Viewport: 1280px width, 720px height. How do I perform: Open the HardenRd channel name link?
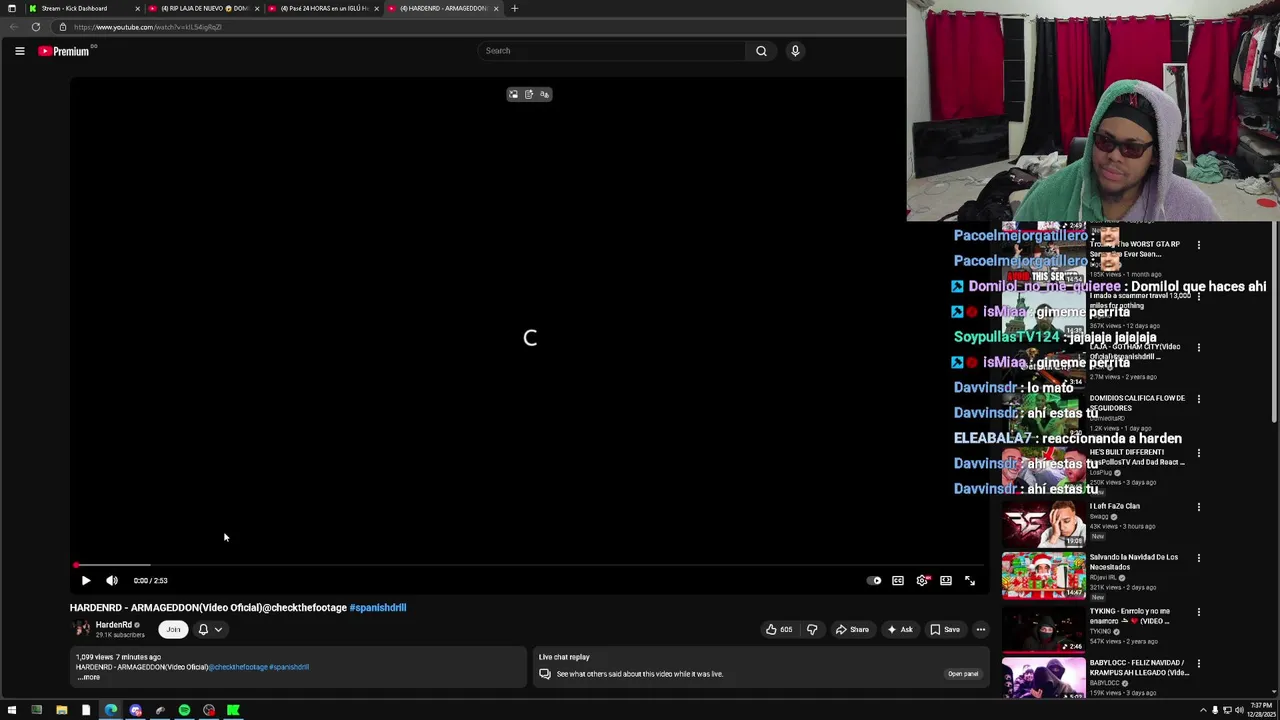point(113,625)
